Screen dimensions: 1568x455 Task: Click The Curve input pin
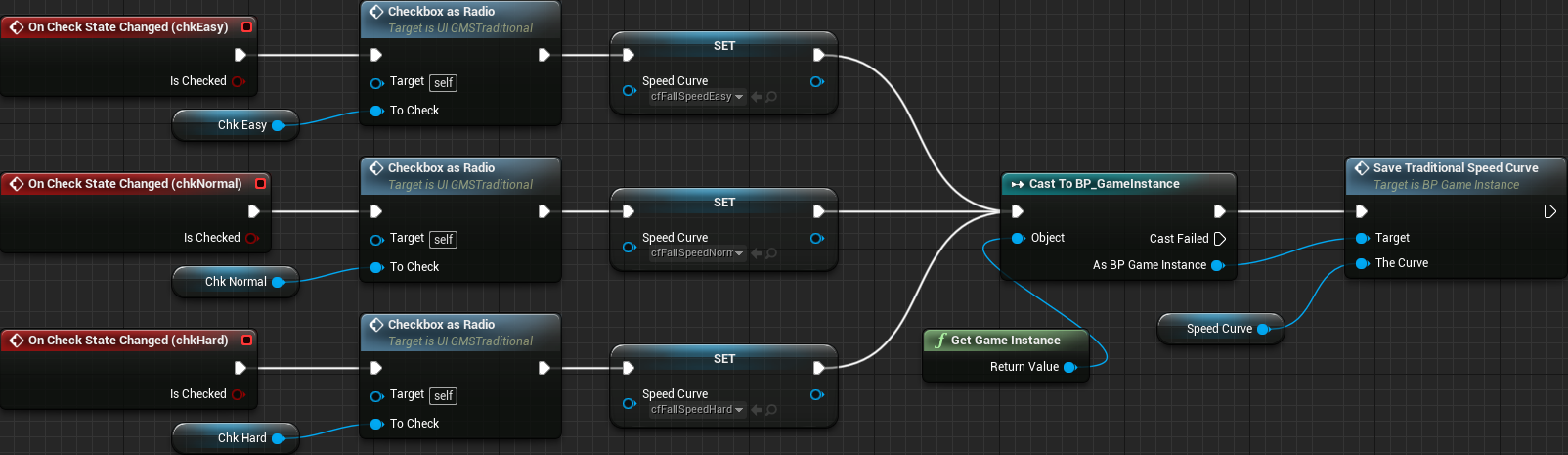(1362, 263)
